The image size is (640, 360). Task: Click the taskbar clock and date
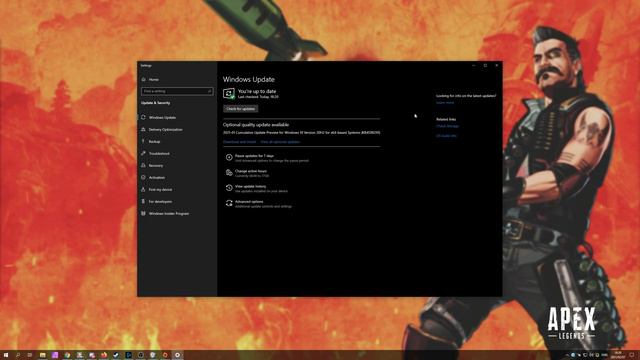pos(618,355)
